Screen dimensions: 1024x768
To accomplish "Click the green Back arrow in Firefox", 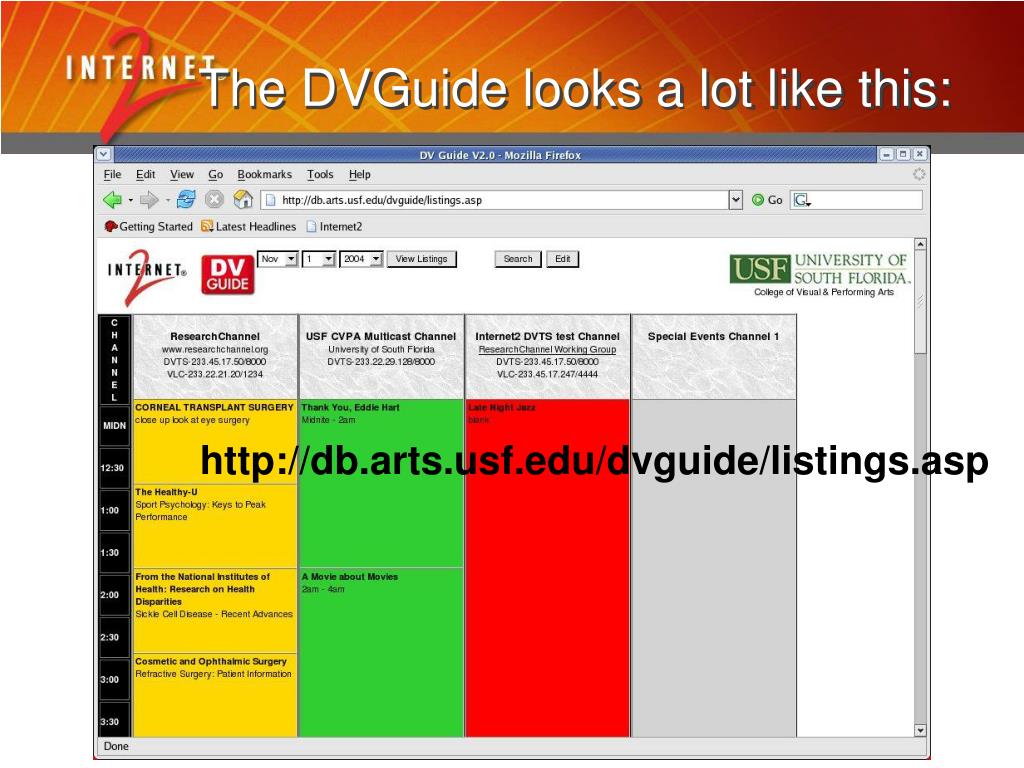I will [112, 200].
